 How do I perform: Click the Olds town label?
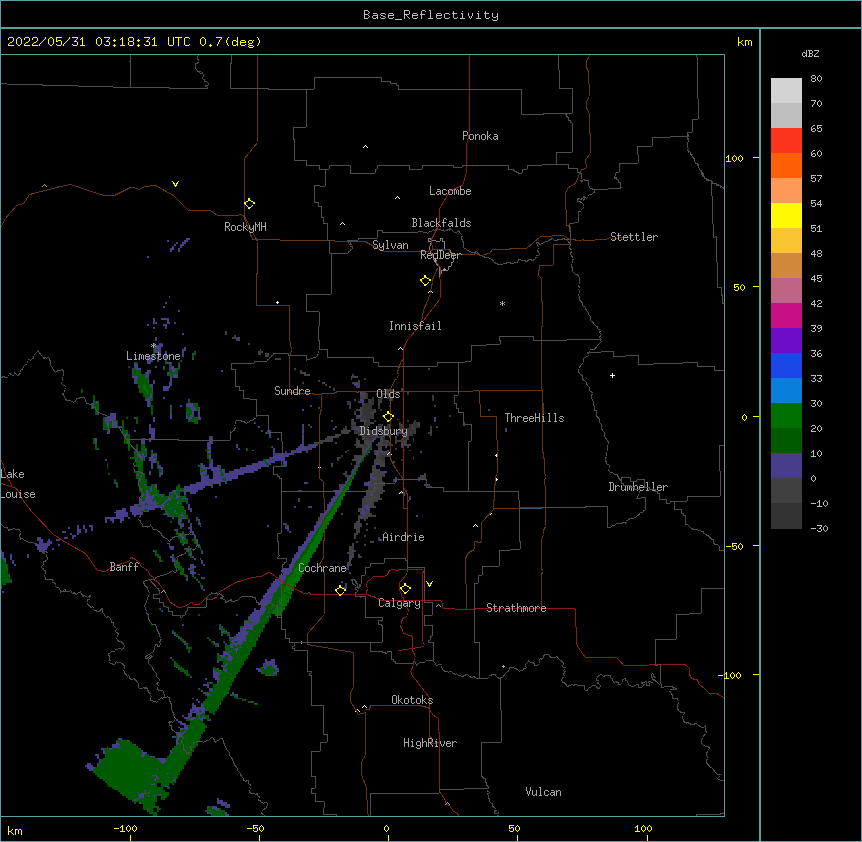click(x=388, y=394)
